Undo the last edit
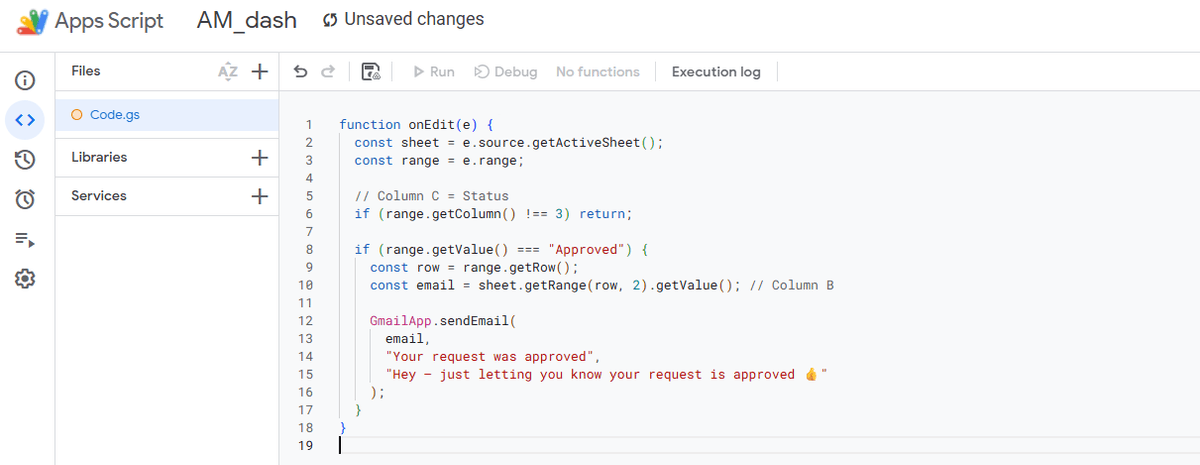The image size is (1200, 465). click(300, 72)
